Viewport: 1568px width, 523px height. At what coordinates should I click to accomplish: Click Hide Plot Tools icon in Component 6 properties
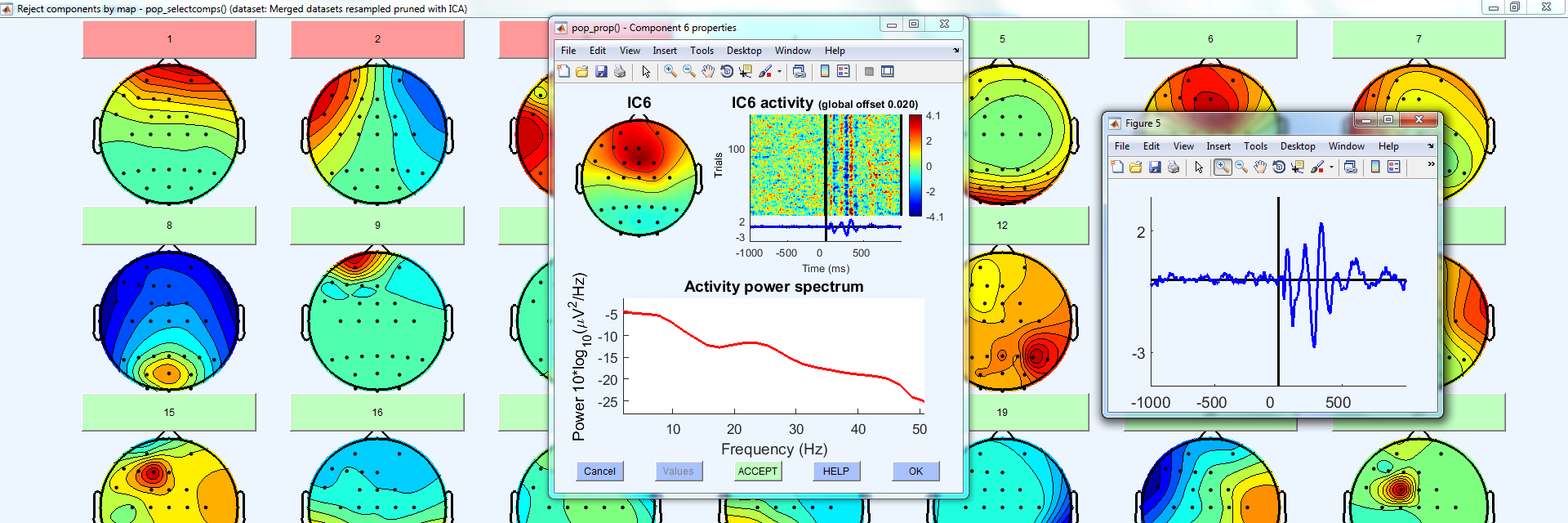point(869,72)
